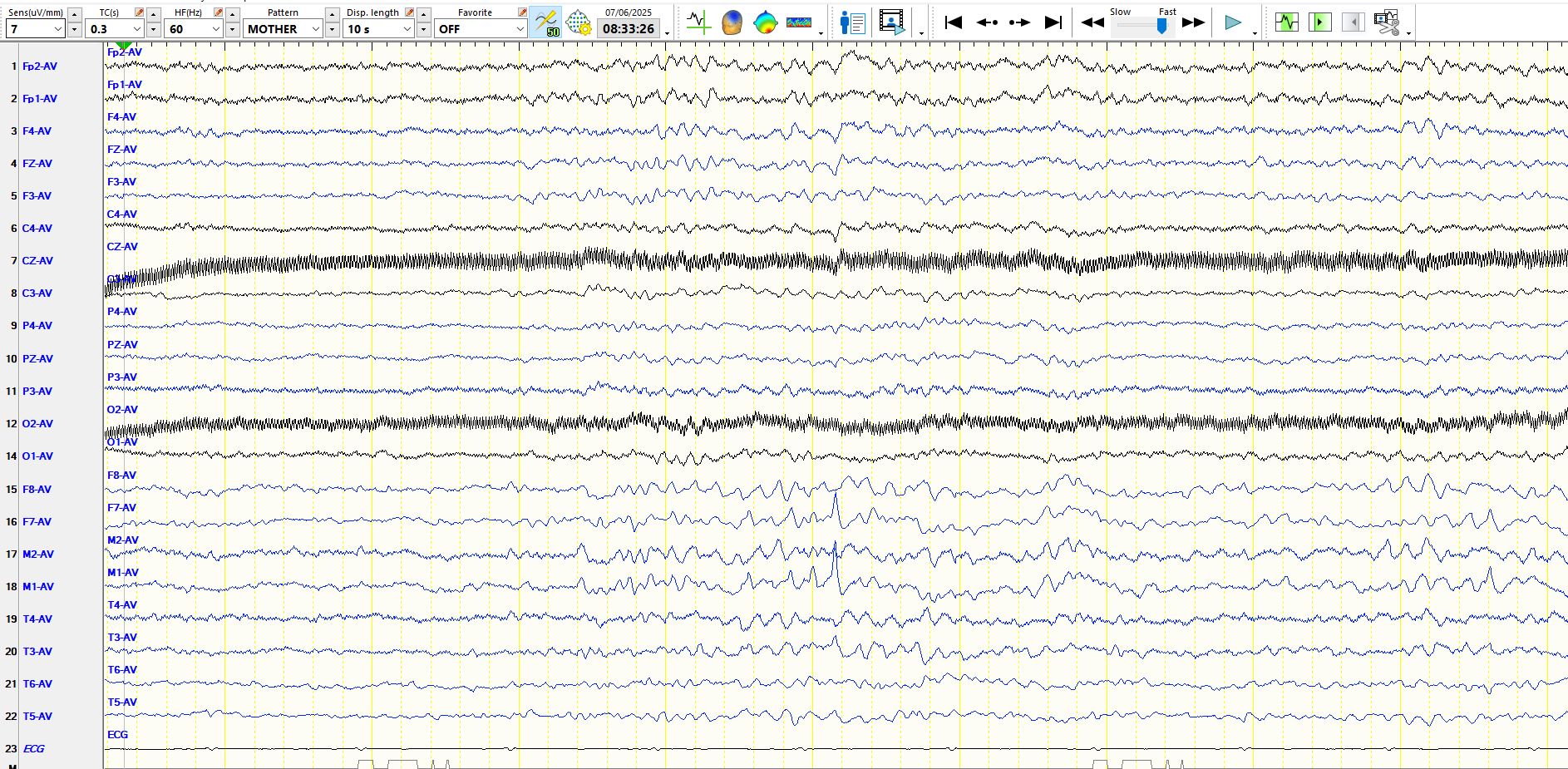The image size is (1568, 769).
Task: Open the Disp. length dropdown
Action: 407,29
